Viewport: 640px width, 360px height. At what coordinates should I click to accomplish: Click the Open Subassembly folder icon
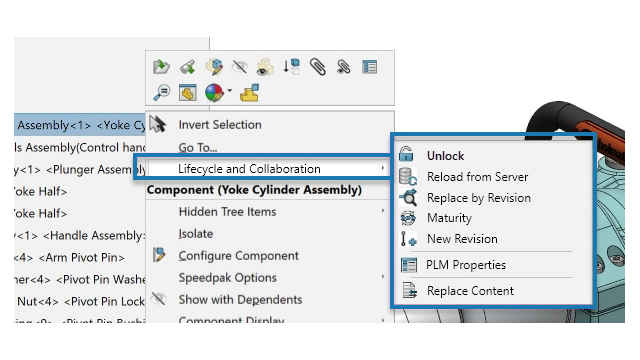coord(161,67)
